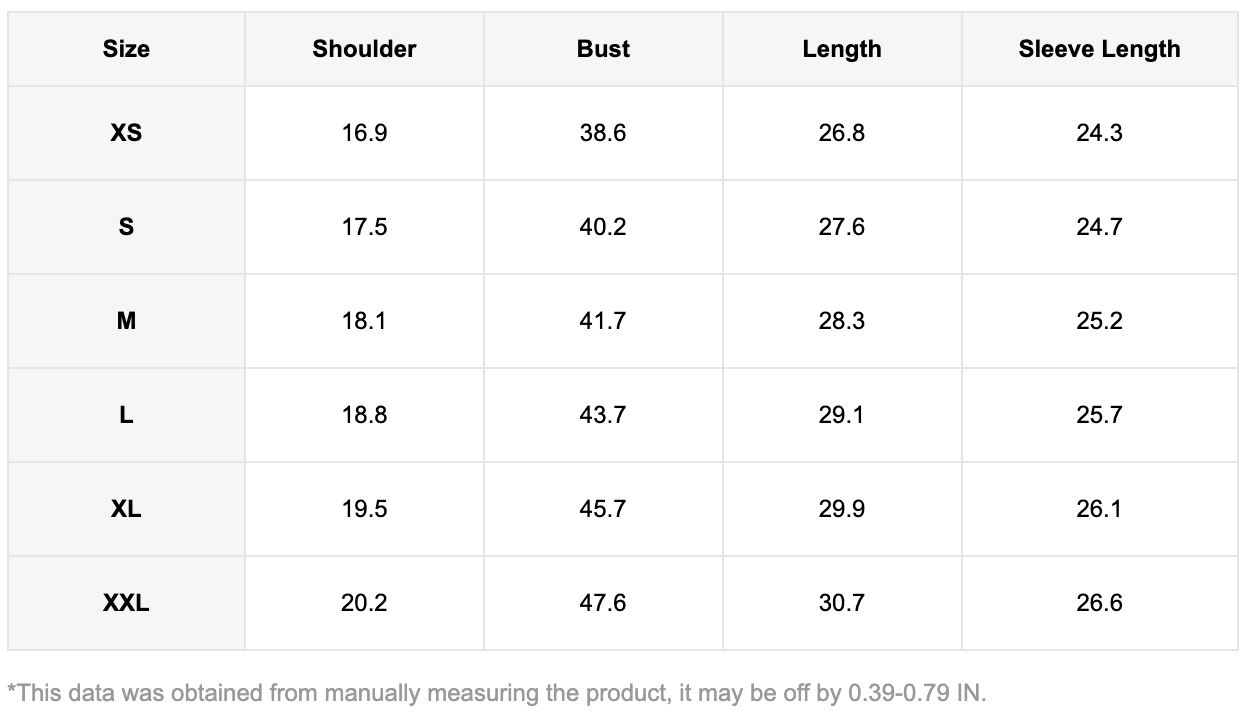Select the XXL size row label

(126, 603)
